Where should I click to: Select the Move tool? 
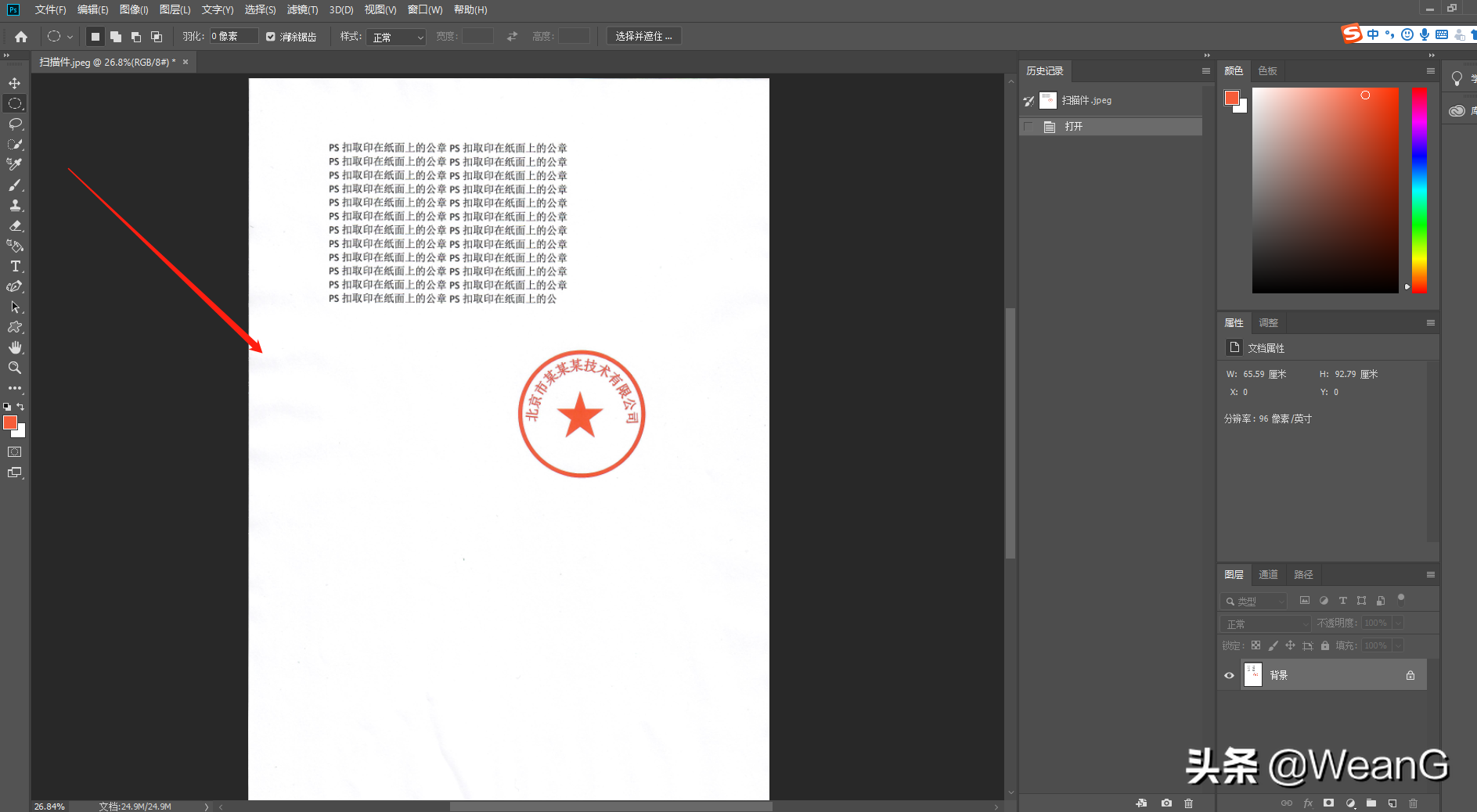(15, 83)
